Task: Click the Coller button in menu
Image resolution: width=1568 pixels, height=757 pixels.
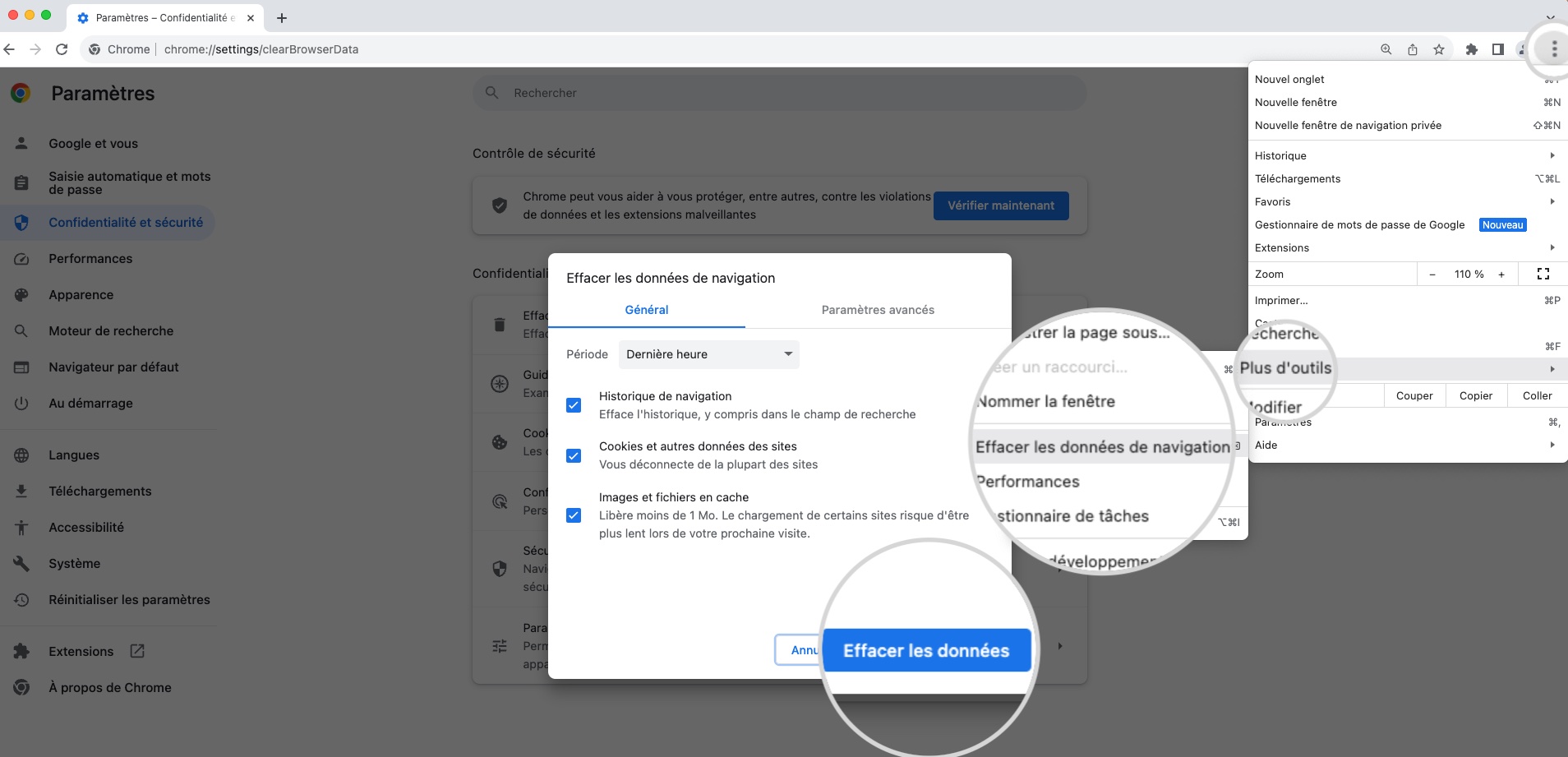Action: [x=1538, y=395]
